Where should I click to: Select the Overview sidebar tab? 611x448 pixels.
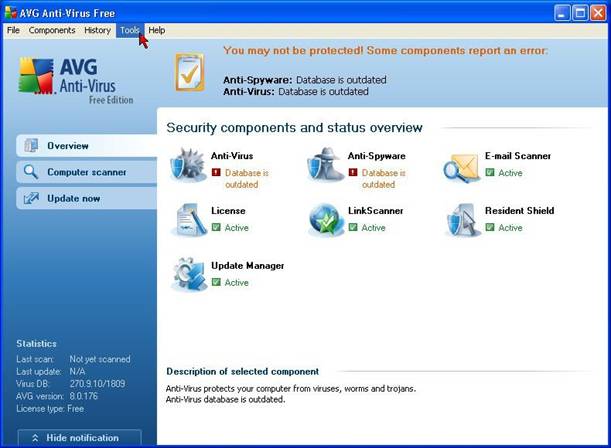(x=87, y=146)
